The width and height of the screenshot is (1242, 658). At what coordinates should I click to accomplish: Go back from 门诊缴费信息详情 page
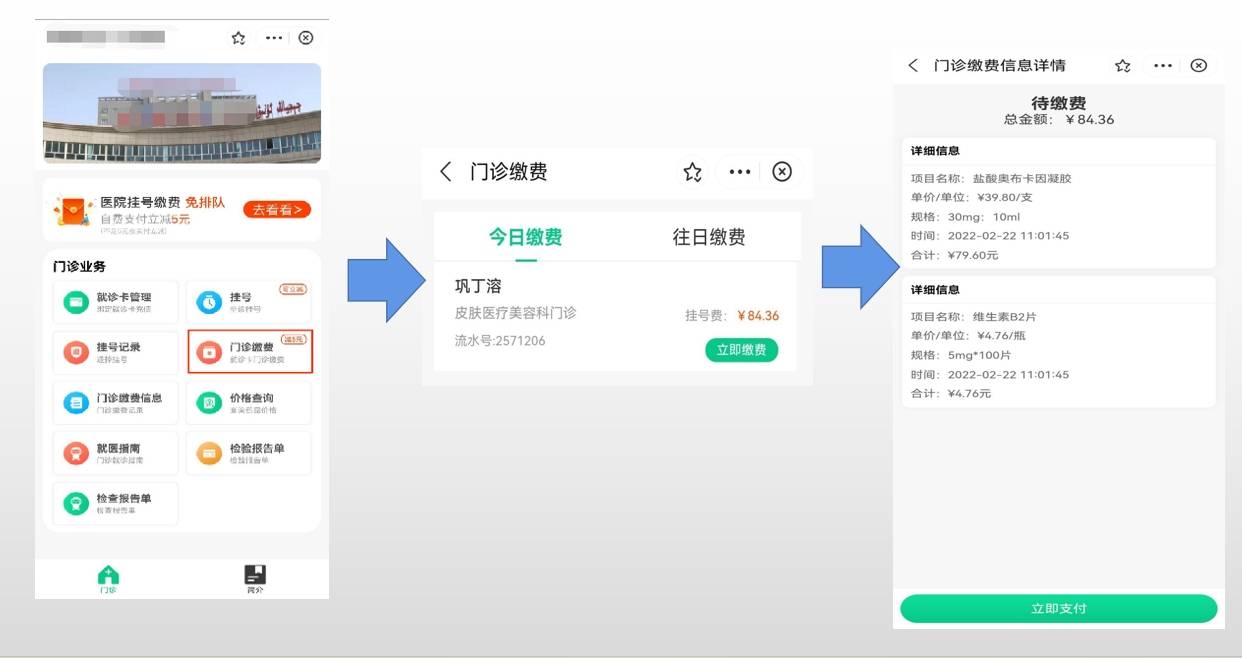pos(912,66)
